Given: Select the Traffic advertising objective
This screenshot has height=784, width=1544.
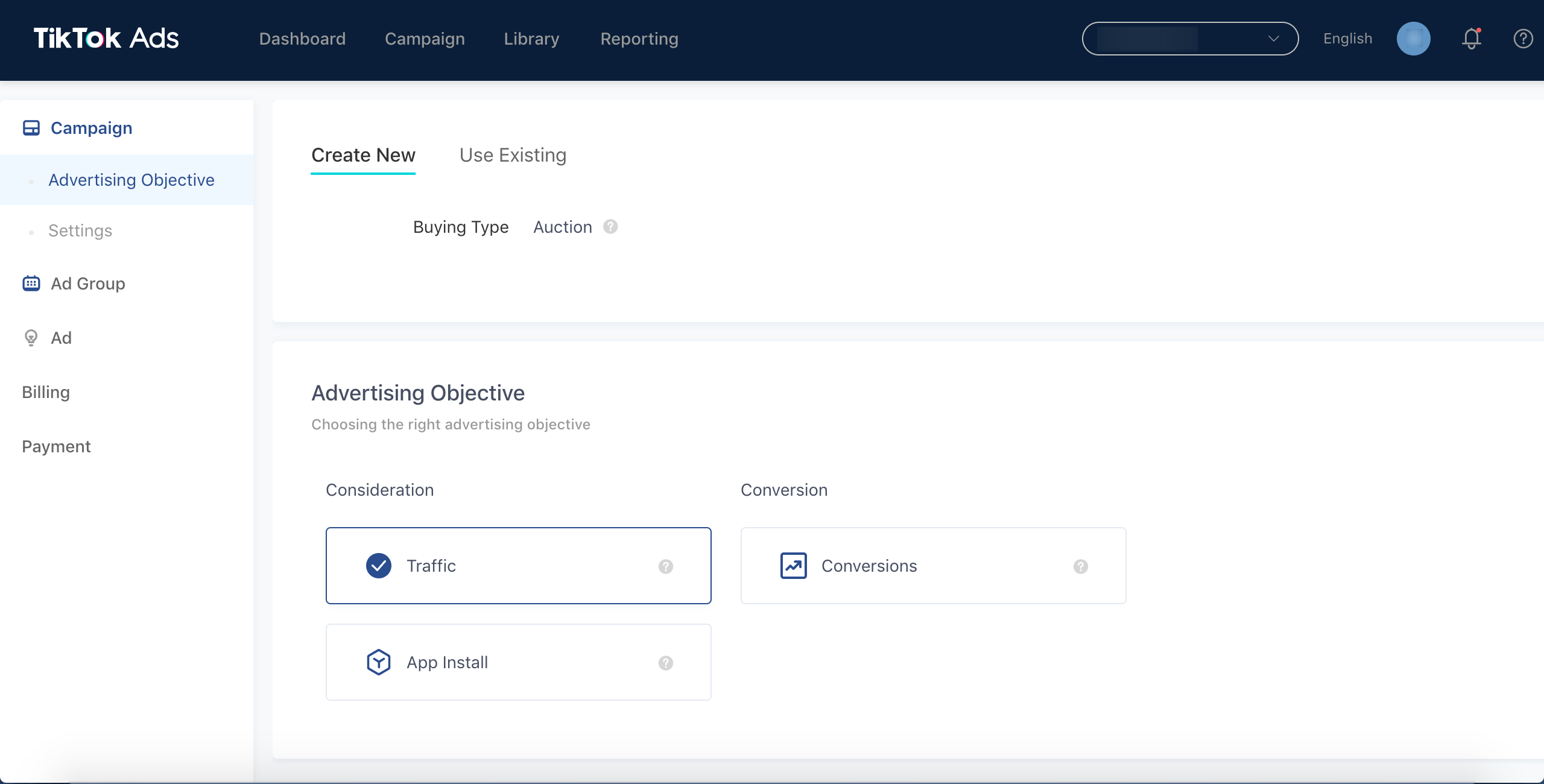Looking at the screenshot, I should 519,566.
